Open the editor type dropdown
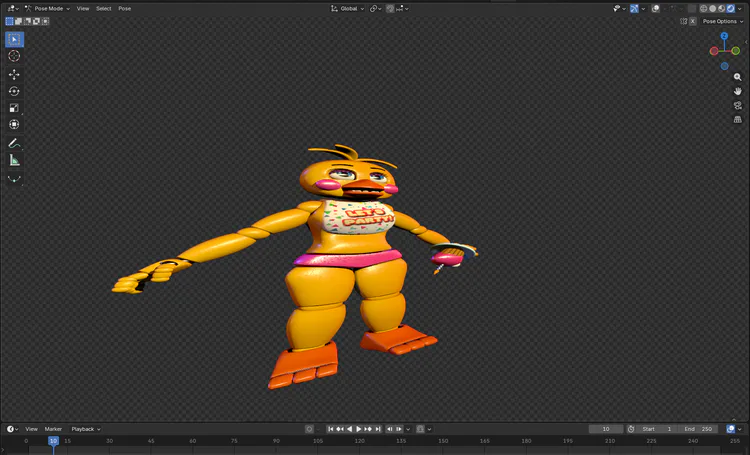Viewport: 750px width, 455px height. (13, 9)
